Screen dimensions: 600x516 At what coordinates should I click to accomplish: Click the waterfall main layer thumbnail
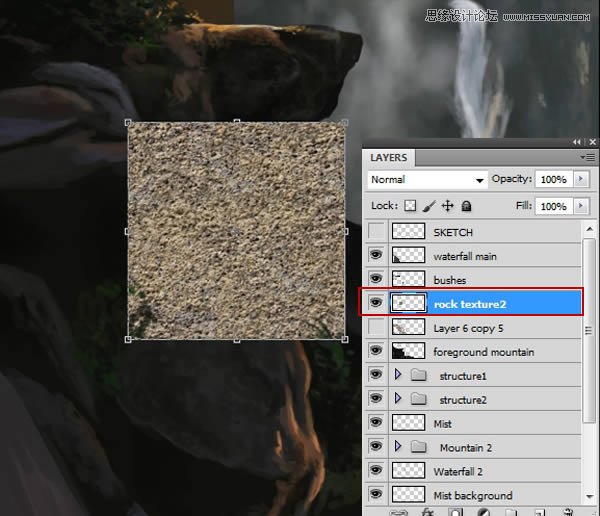(x=408, y=255)
